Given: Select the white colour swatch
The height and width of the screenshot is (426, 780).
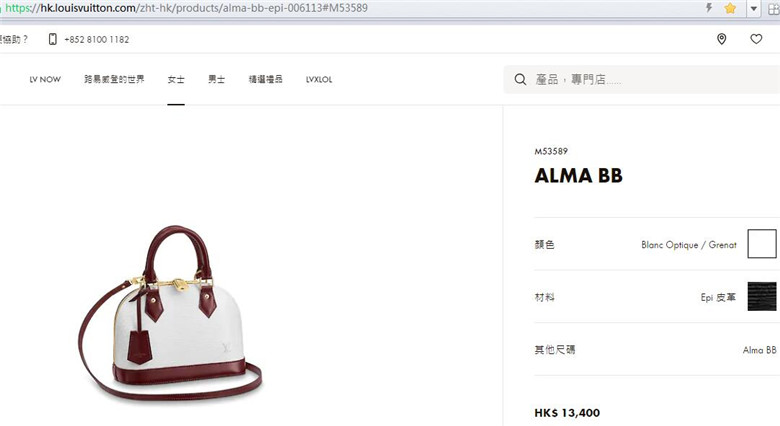Looking at the screenshot, I should 762,244.
